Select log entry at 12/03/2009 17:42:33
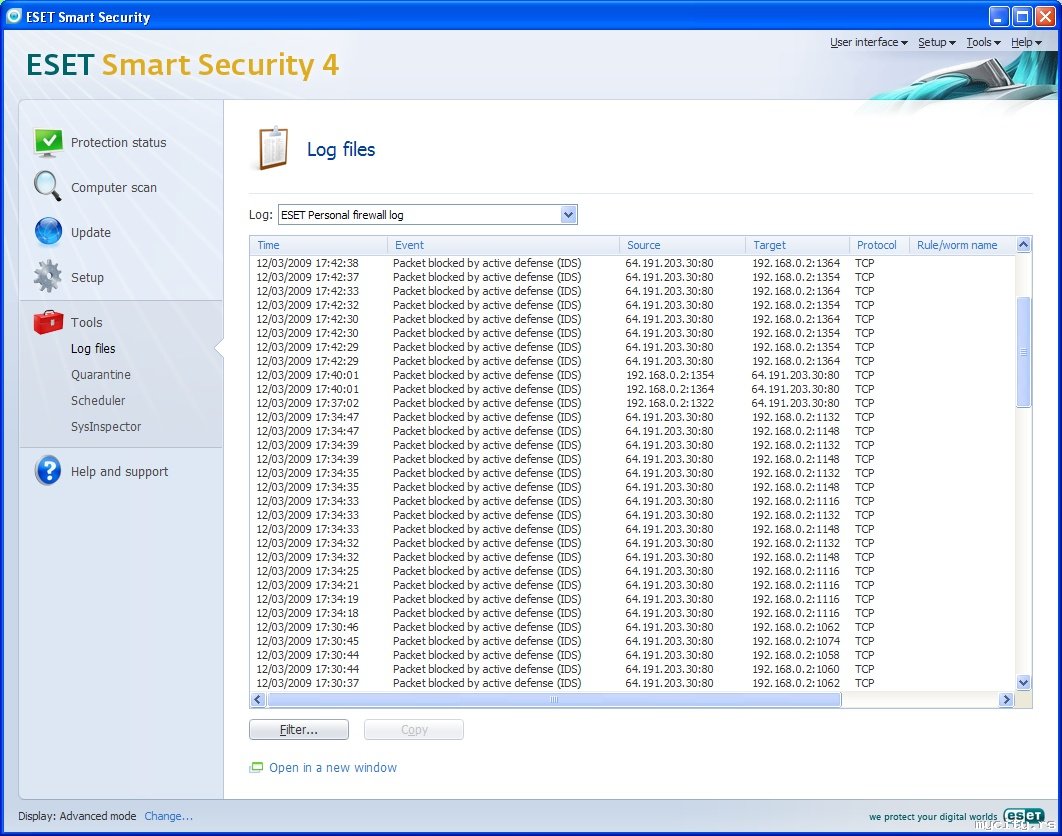Viewport: 1062px width, 836px height. pyautogui.click(x=633, y=291)
